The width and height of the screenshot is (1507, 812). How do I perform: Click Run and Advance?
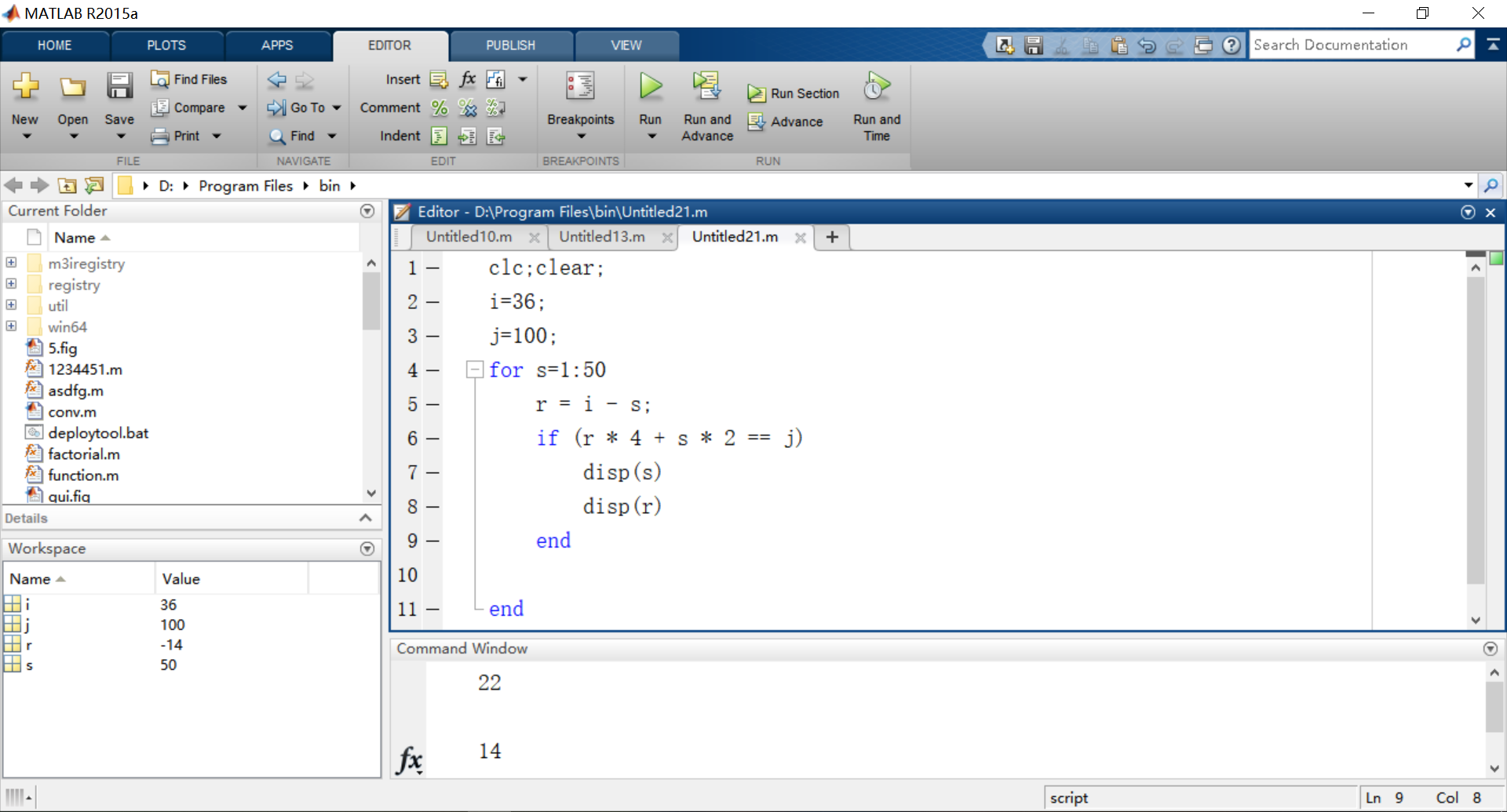tap(707, 107)
